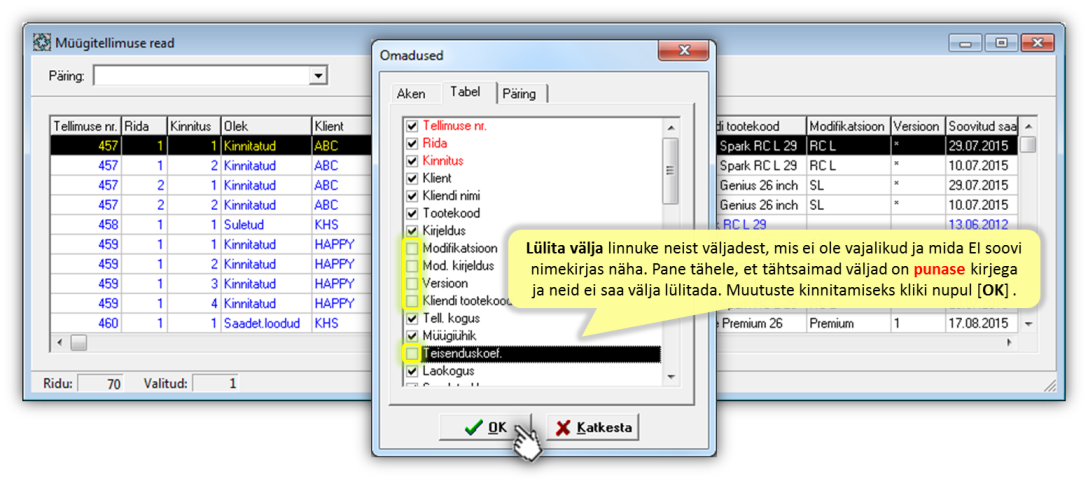Viewport: 1088px width, 480px height.
Task: Click into the Päring combo box field
Action: 201,76
